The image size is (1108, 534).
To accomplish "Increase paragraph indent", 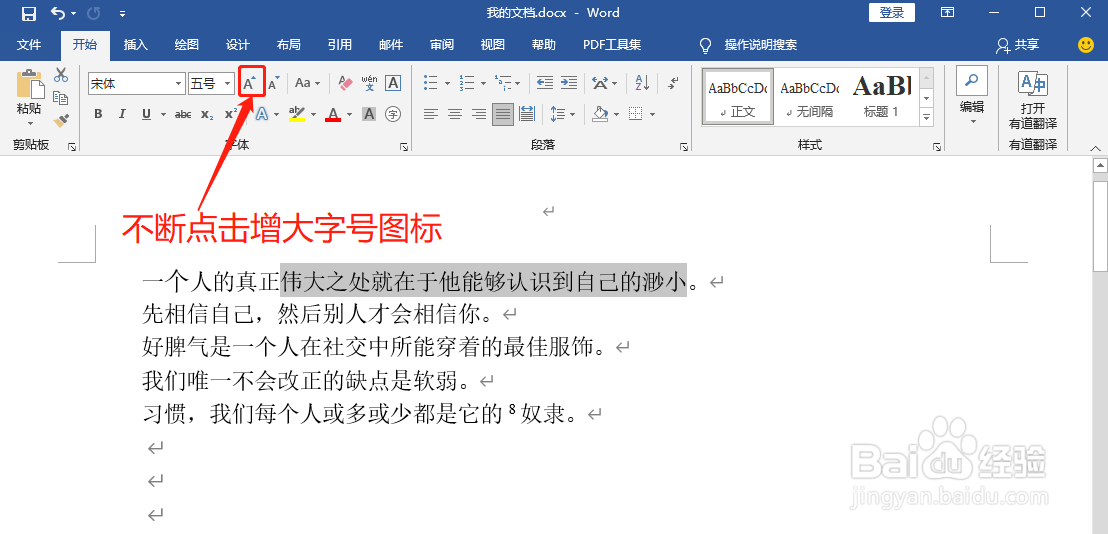I will [569, 83].
